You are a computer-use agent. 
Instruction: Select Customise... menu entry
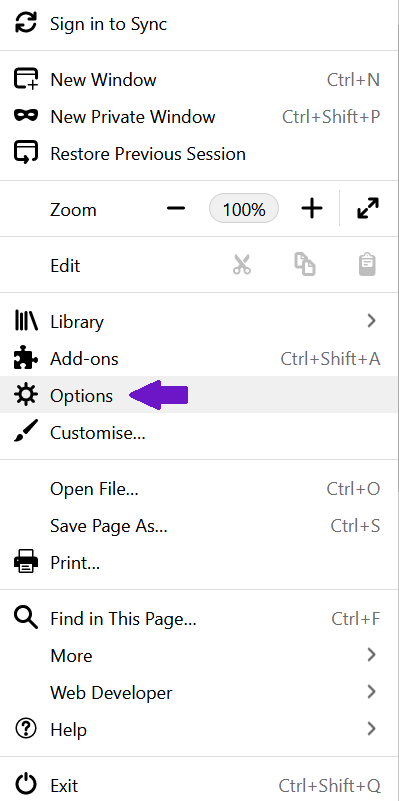(x=199, y=433)
